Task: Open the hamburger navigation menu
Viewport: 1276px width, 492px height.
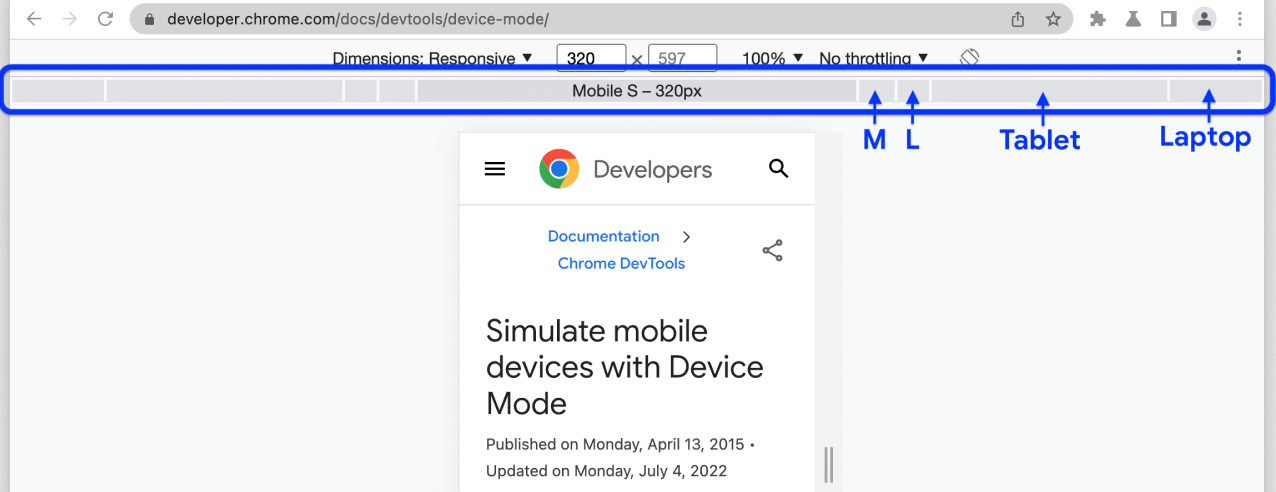Action: (495, 169)
